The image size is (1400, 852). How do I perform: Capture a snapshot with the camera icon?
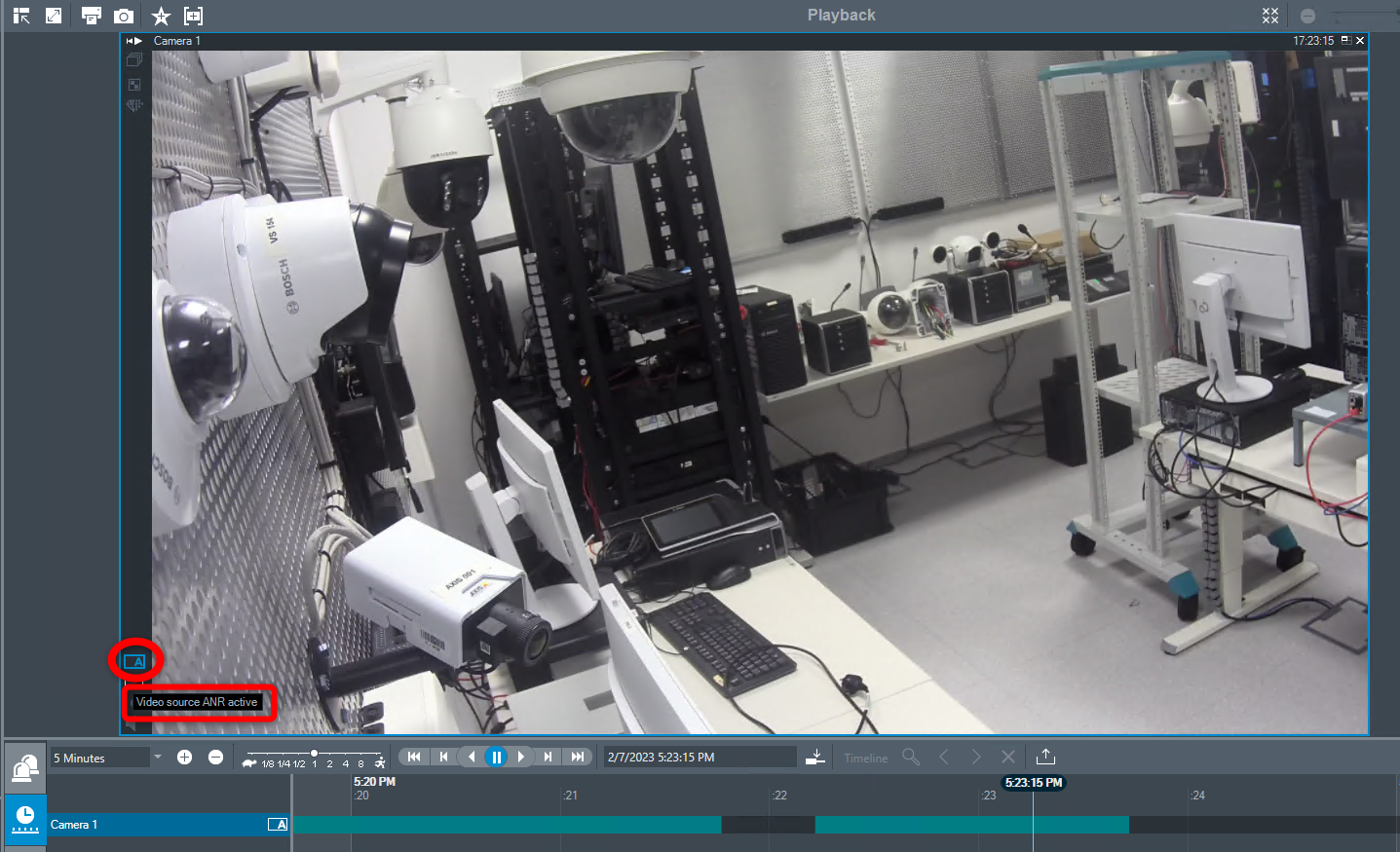click(x=124, y=16)
